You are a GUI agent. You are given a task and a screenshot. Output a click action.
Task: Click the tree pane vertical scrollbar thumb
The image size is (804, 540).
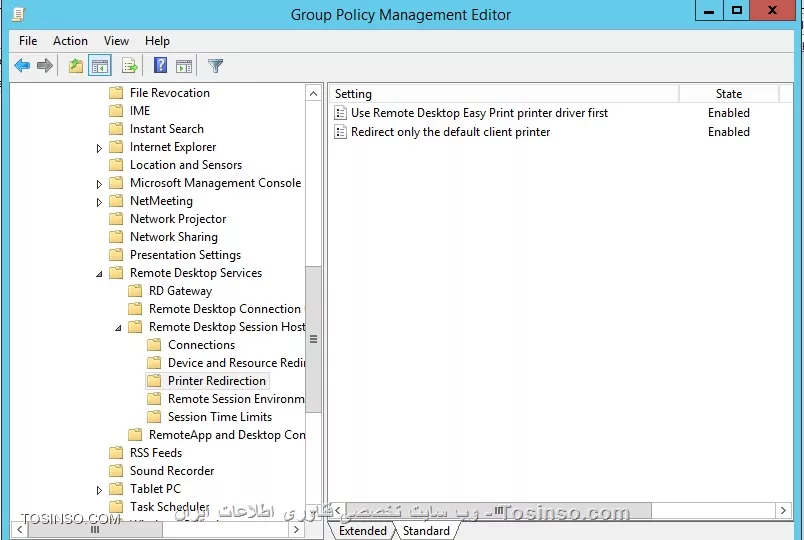coord(313,339)
